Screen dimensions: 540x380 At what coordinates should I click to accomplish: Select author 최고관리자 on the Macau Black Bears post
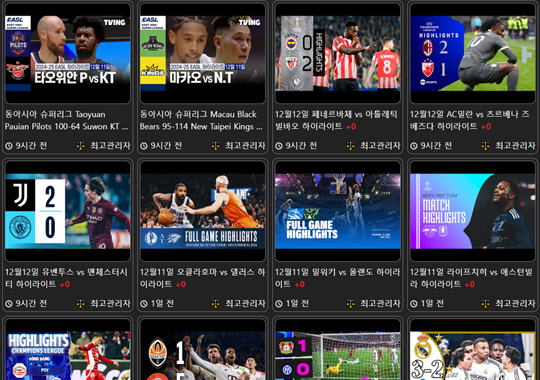245,146
